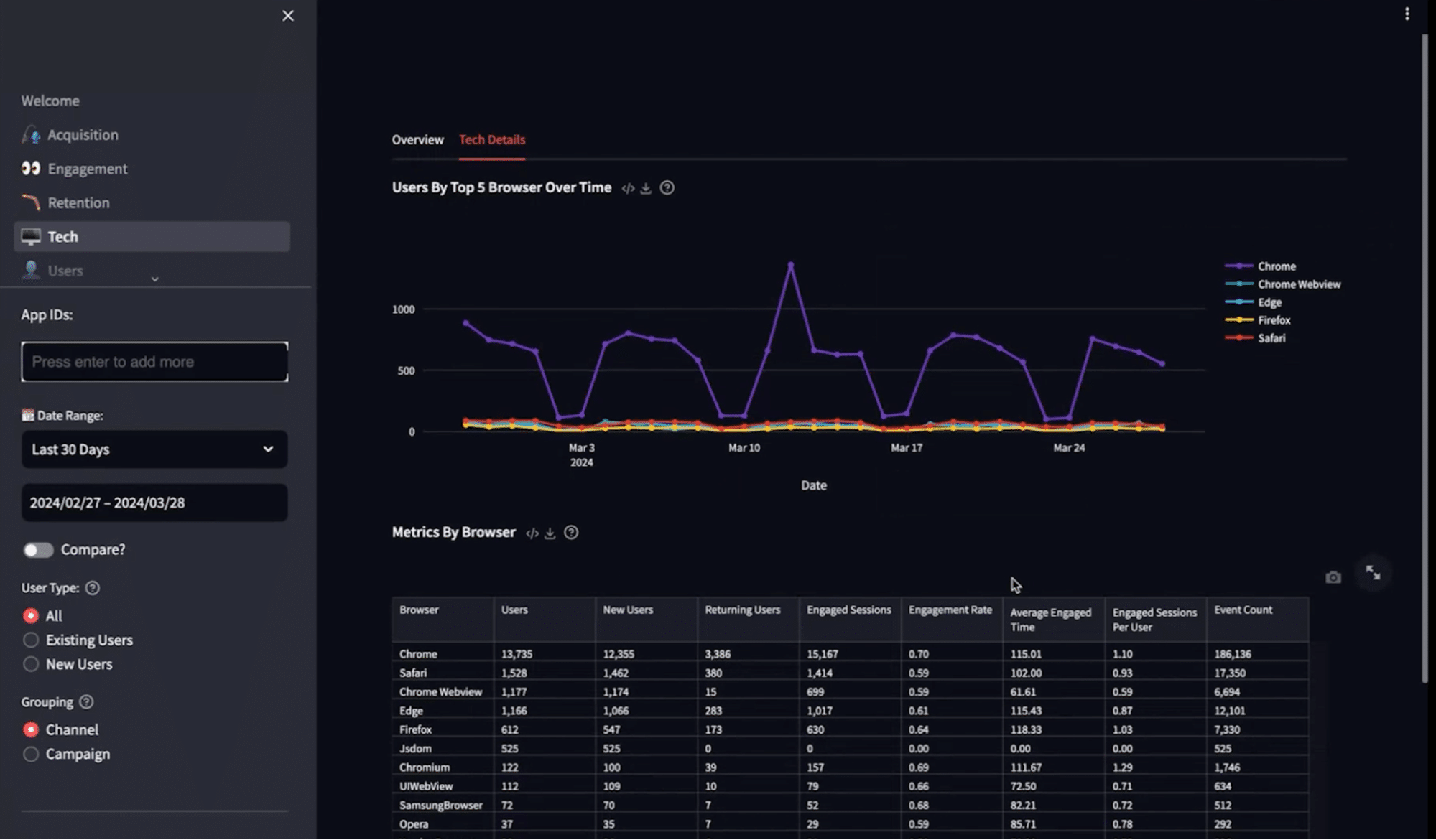Open the help icon next to Metrics By Browser
The image size is (1436, 840).
tap(571, 532)
